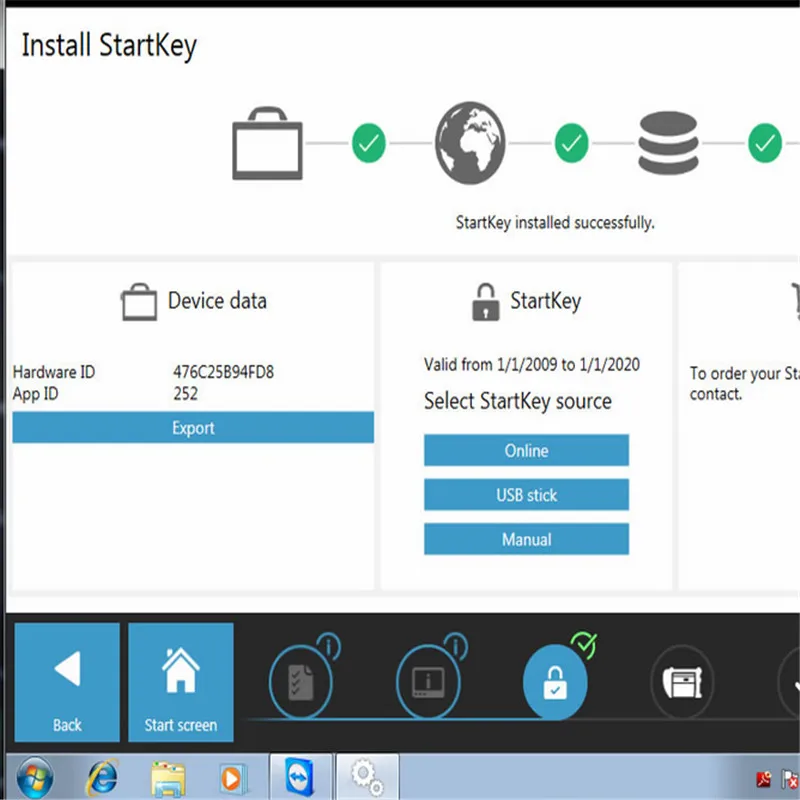Click the 'Device data' panel heading

point(217,301)
